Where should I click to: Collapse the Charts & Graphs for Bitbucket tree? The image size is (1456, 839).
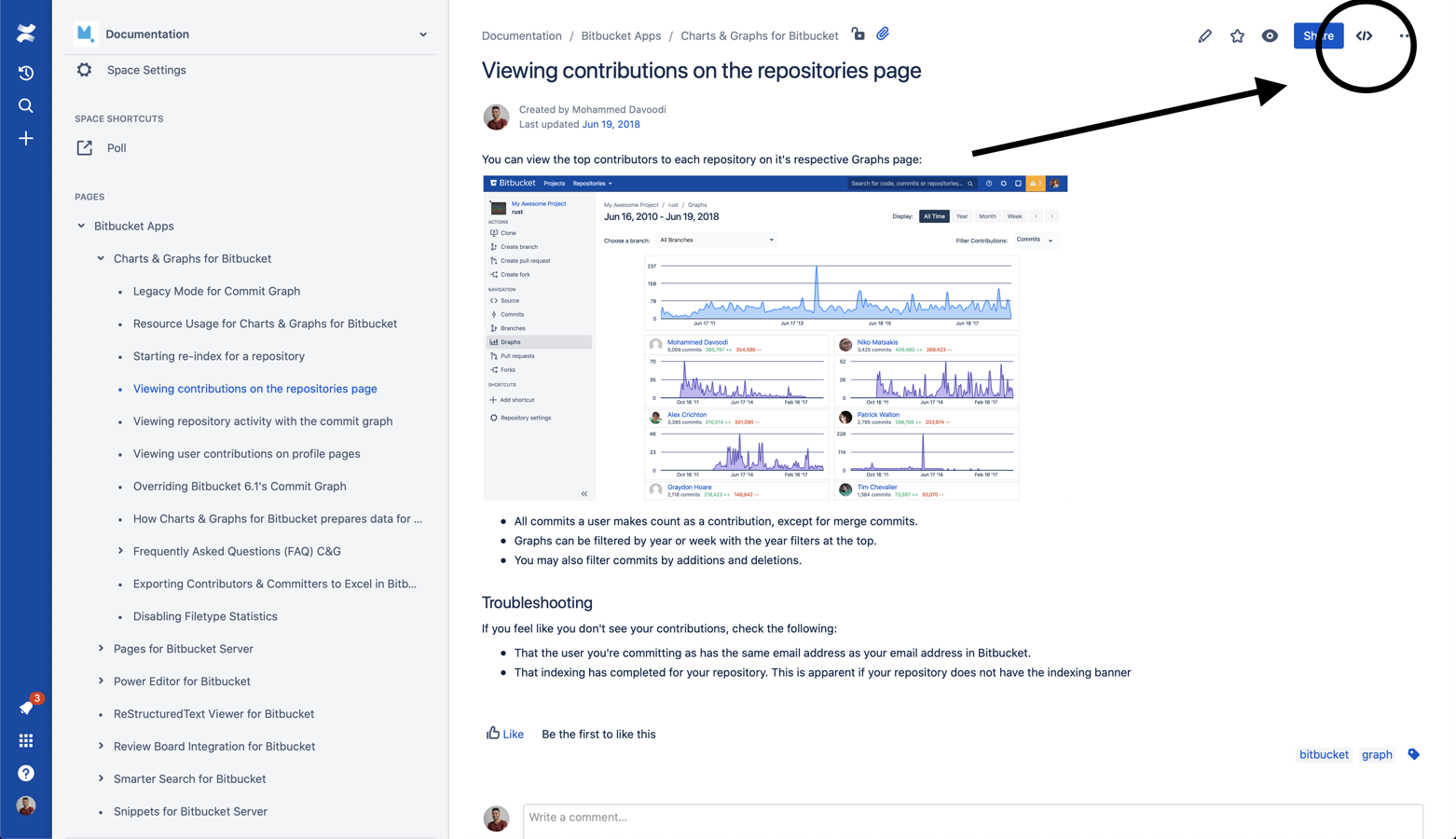pyautogui.click(x=101, y=258)
